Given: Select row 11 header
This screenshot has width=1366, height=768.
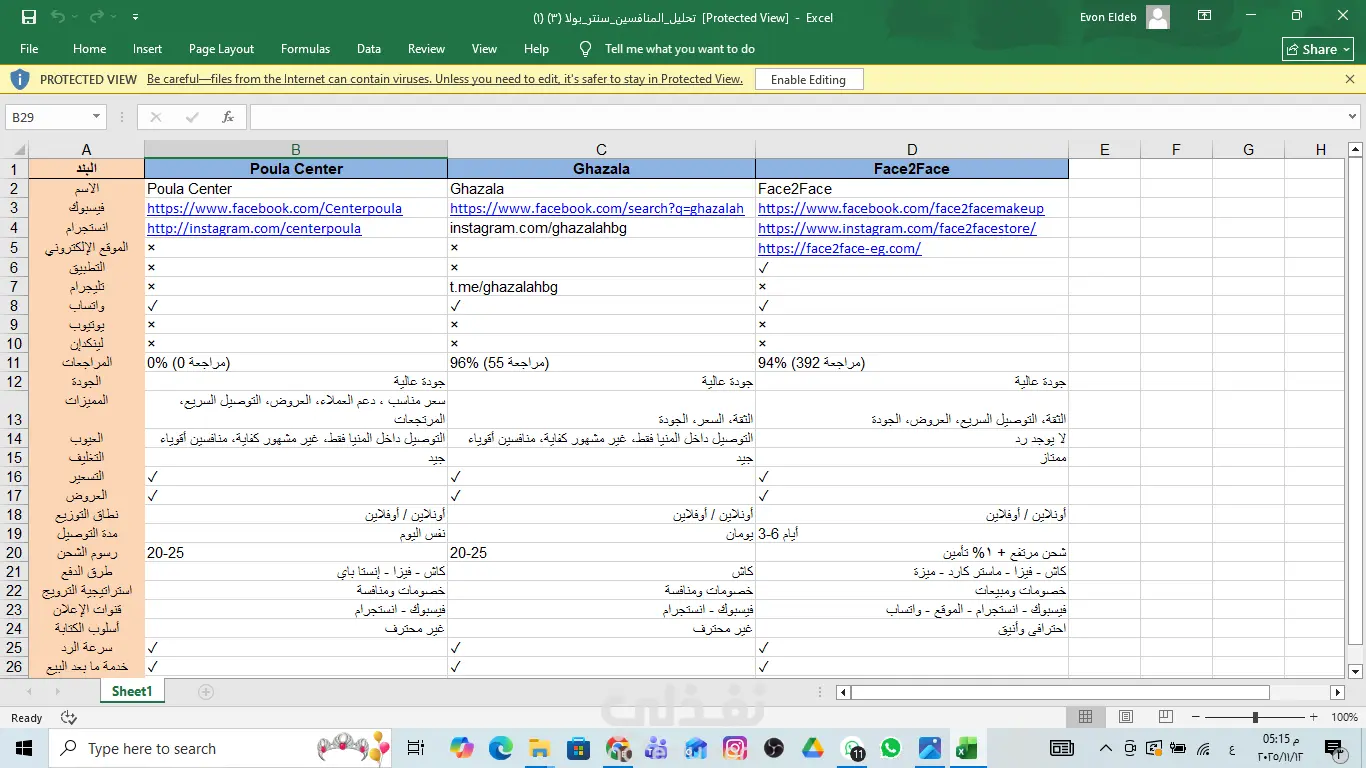Looking at the screenshot, I should click(14, 362).
